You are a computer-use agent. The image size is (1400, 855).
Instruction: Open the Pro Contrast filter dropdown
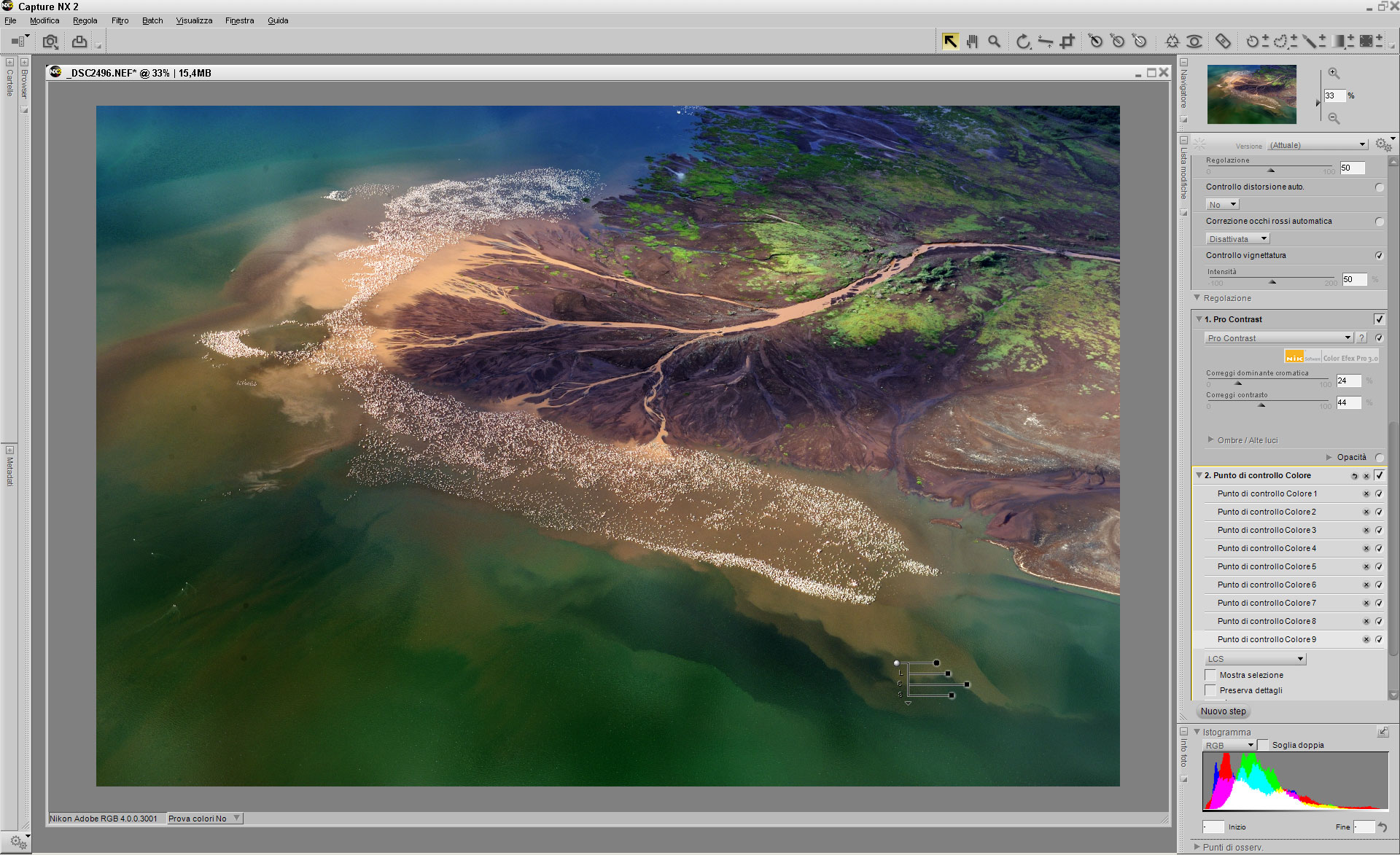[x=1348, y=338]
